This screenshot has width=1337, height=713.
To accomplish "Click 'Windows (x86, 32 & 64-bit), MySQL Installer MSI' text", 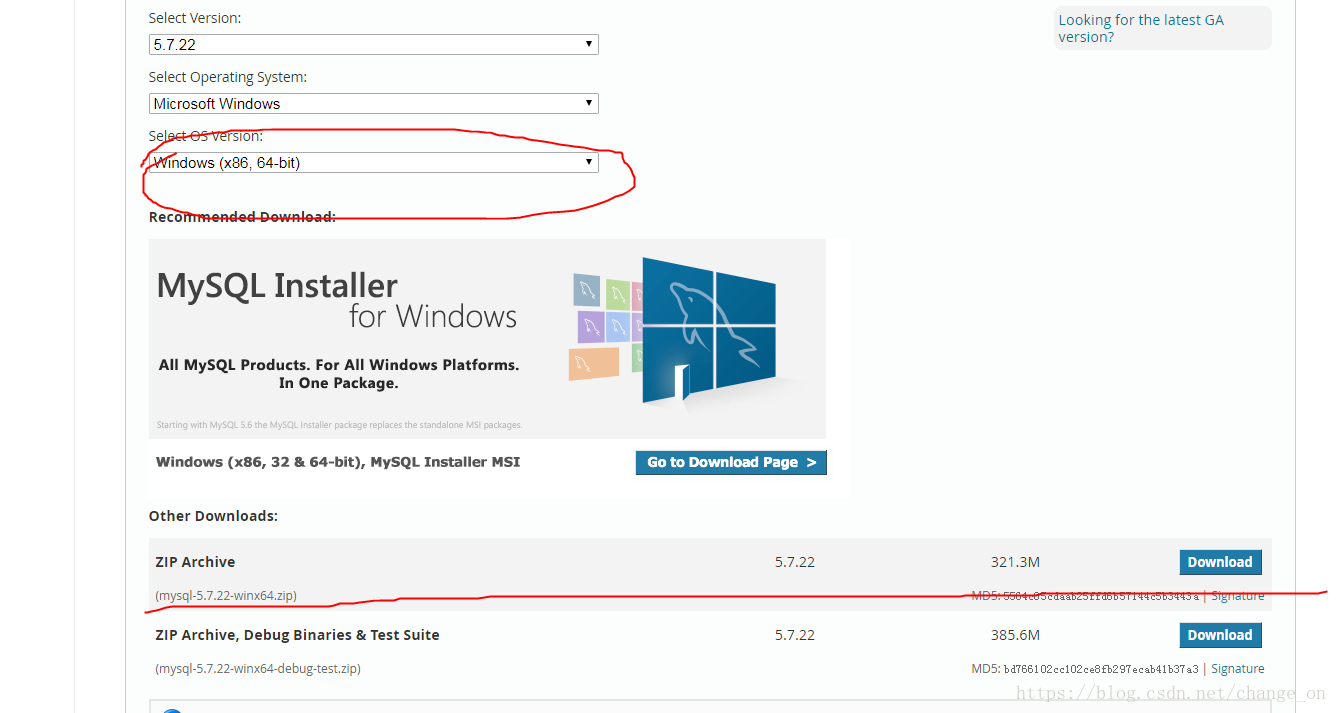I will (x=338, y=462).
